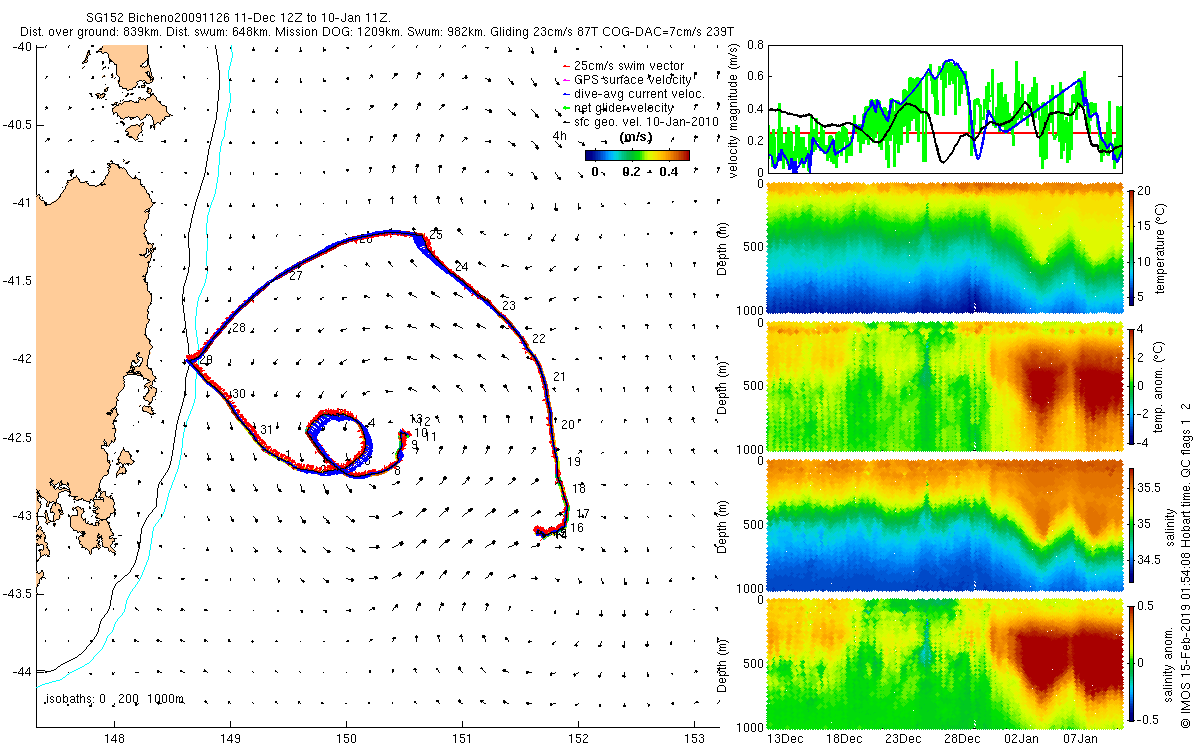Screen dimensions: 1200x750
Task: Click the '13Dec' date tick on the time axis
Action: (x=783, y=739)
